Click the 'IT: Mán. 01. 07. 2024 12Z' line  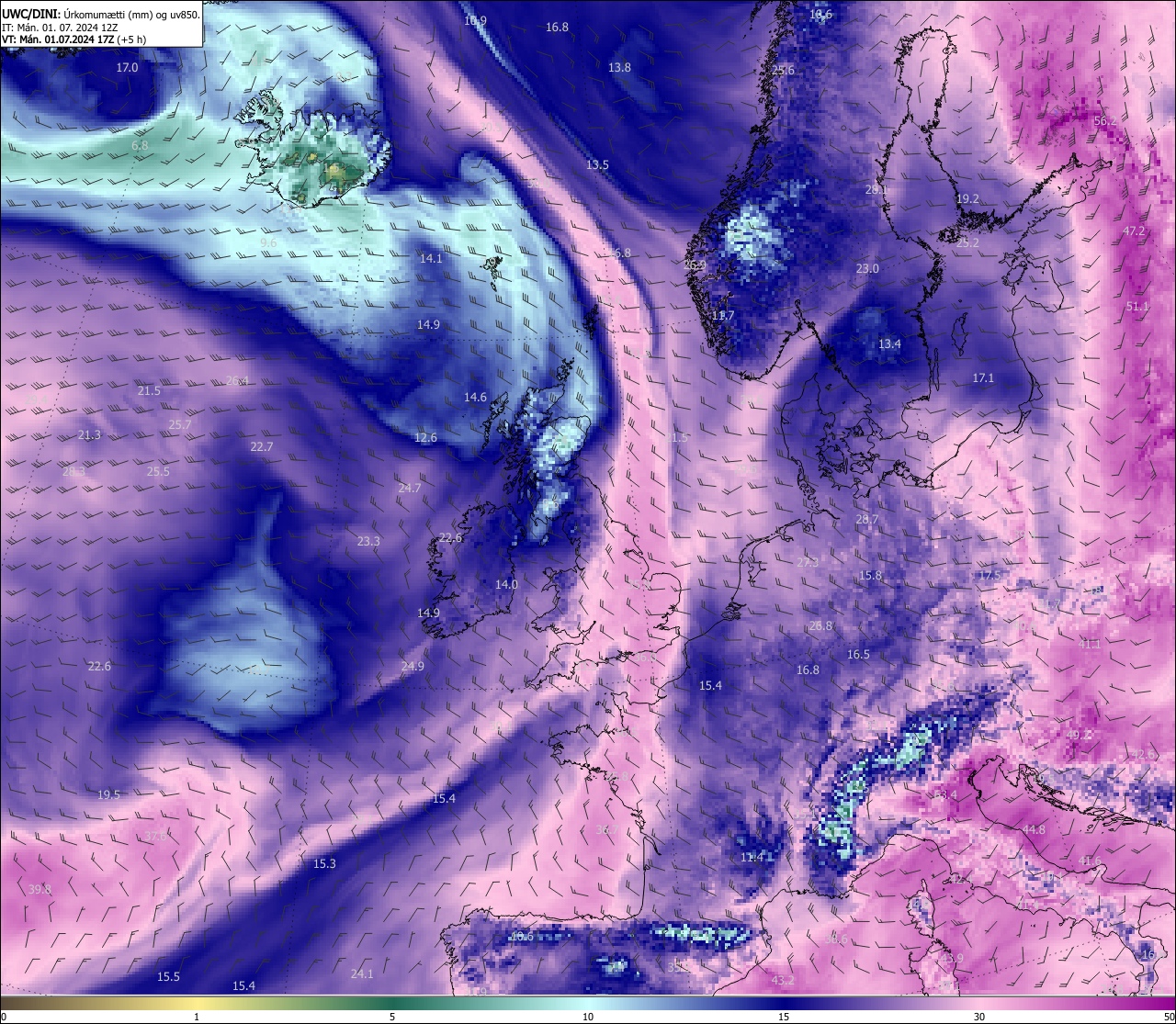click(60, 27)
